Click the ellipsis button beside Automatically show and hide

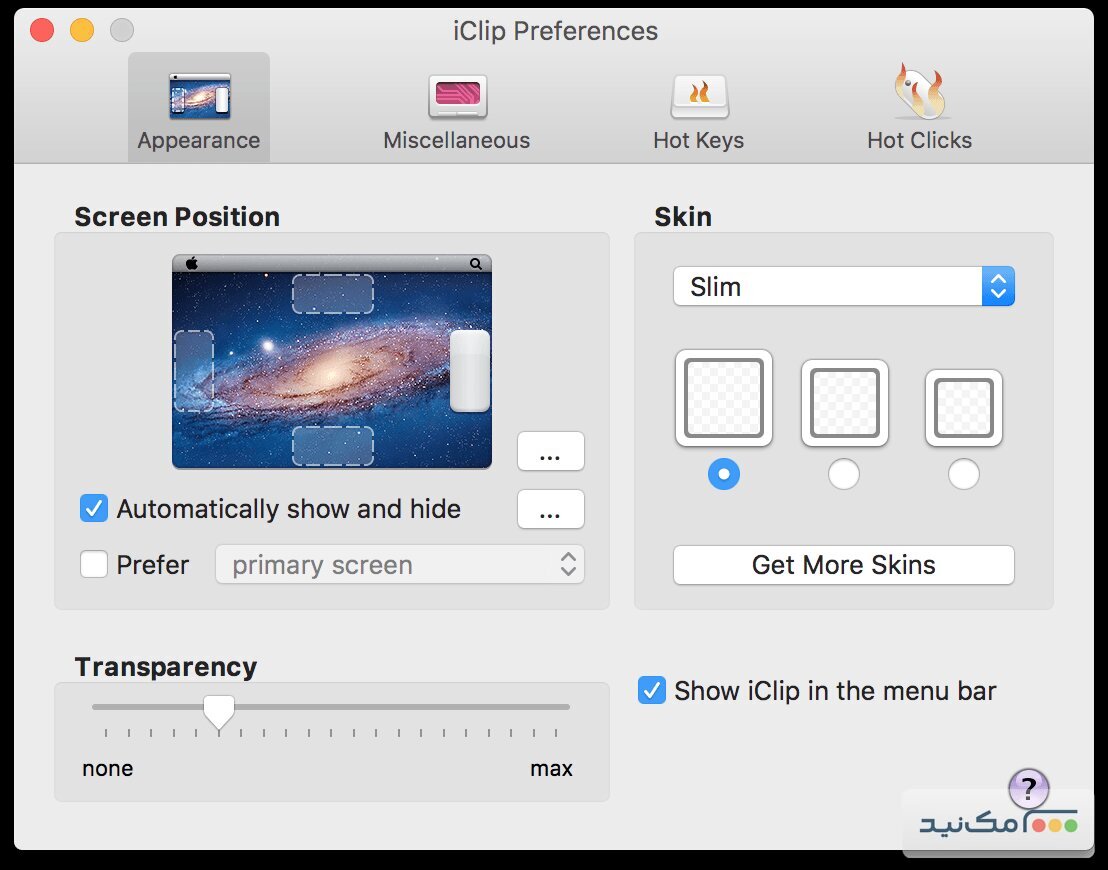click(x=550, y=509)
